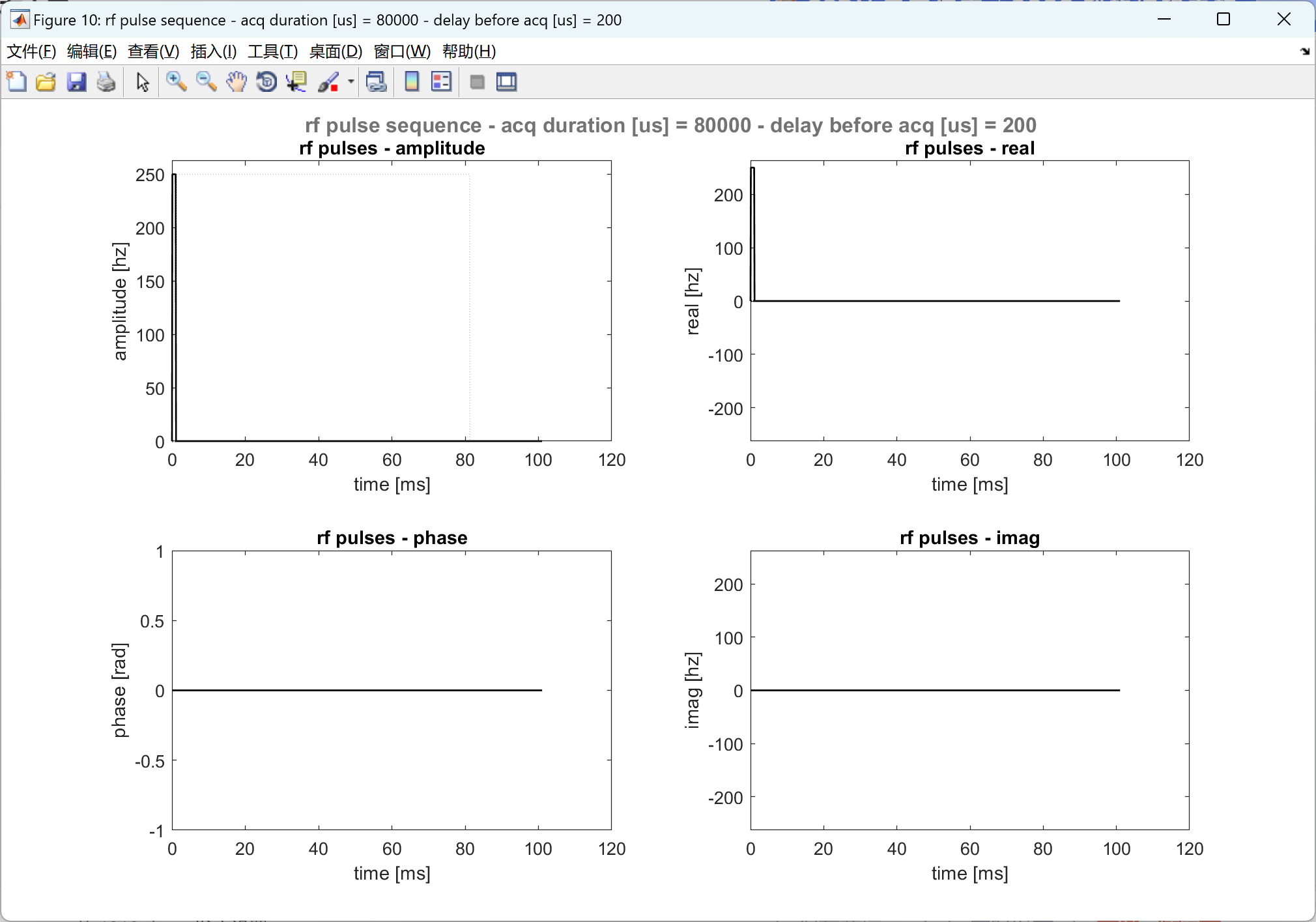The image size is (1316, 922).
Task: Save figure with the floppy disk icon
Action: [x=76, y=82]
